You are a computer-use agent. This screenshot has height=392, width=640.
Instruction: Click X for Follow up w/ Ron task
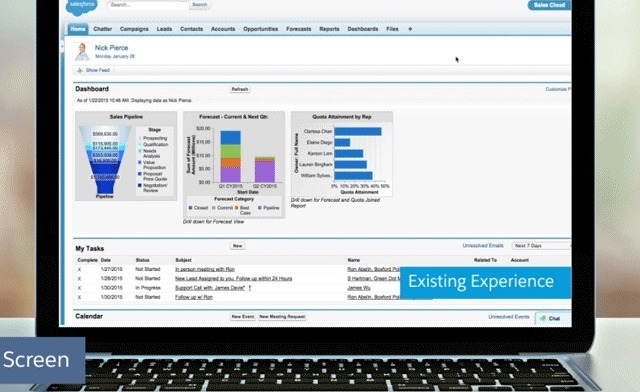[79, 297]
